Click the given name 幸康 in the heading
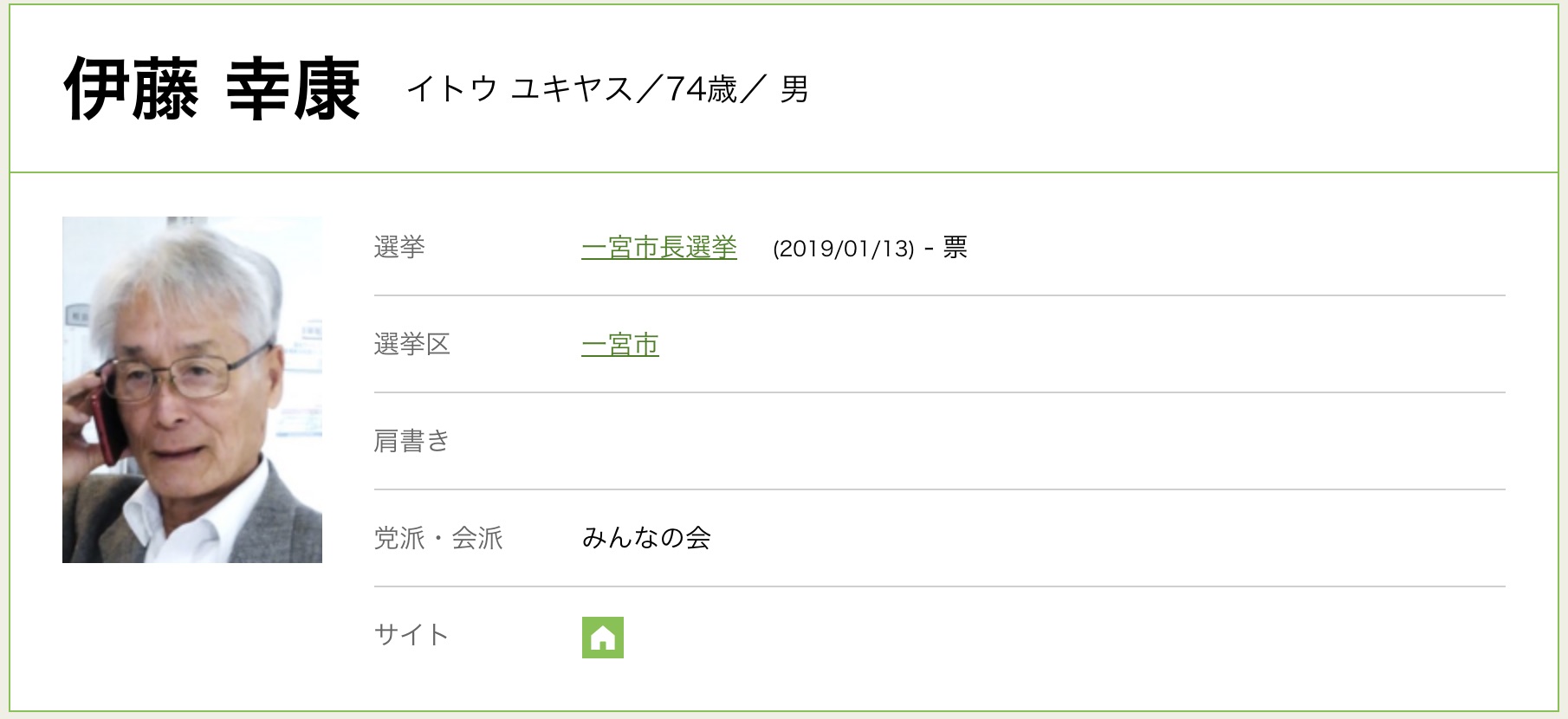Image resolution: width=1568 pixels, height=719 pixels. pyautogui.click(x=293, y=89)
